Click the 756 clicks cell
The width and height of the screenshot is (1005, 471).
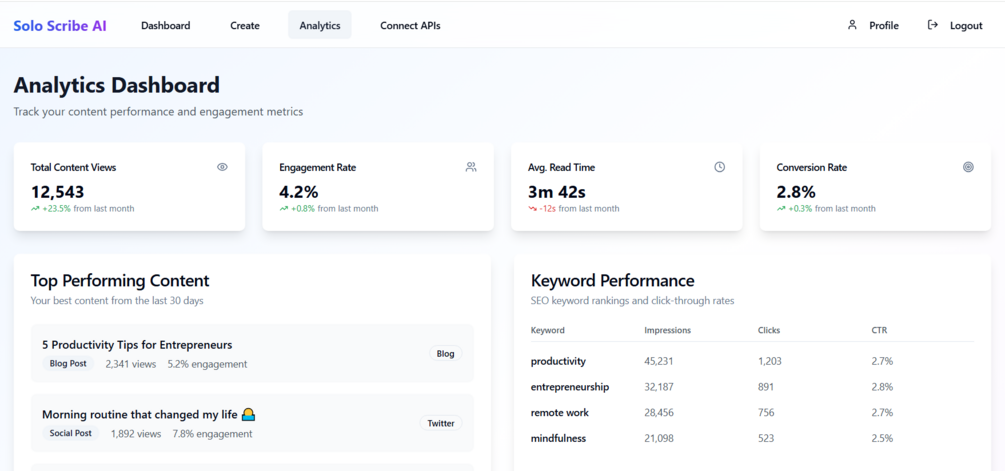[x=766, y=413]
